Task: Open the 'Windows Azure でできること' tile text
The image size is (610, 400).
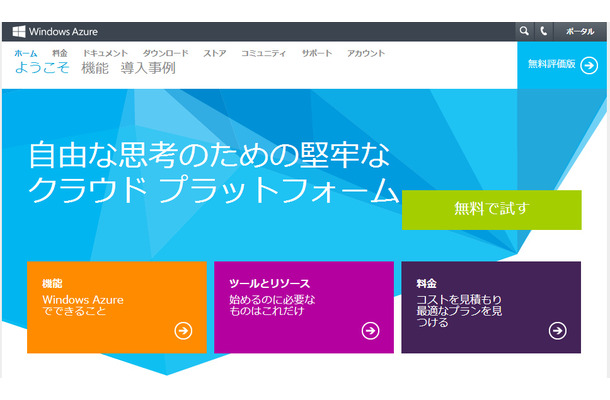Action: (83, 305)
